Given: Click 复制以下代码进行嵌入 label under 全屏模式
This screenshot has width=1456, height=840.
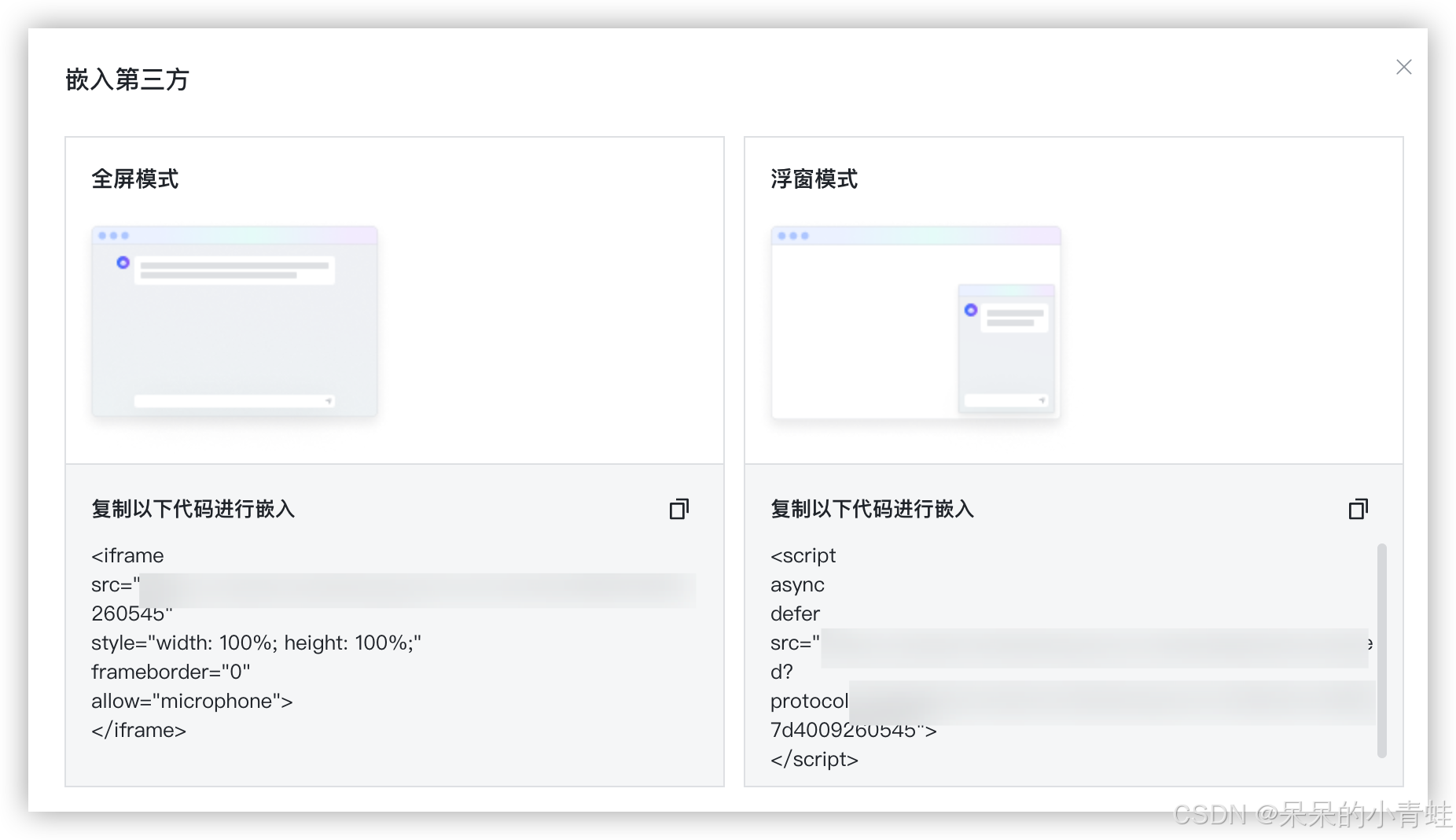Looking at the screenshot, I should [x=193, y=509].
